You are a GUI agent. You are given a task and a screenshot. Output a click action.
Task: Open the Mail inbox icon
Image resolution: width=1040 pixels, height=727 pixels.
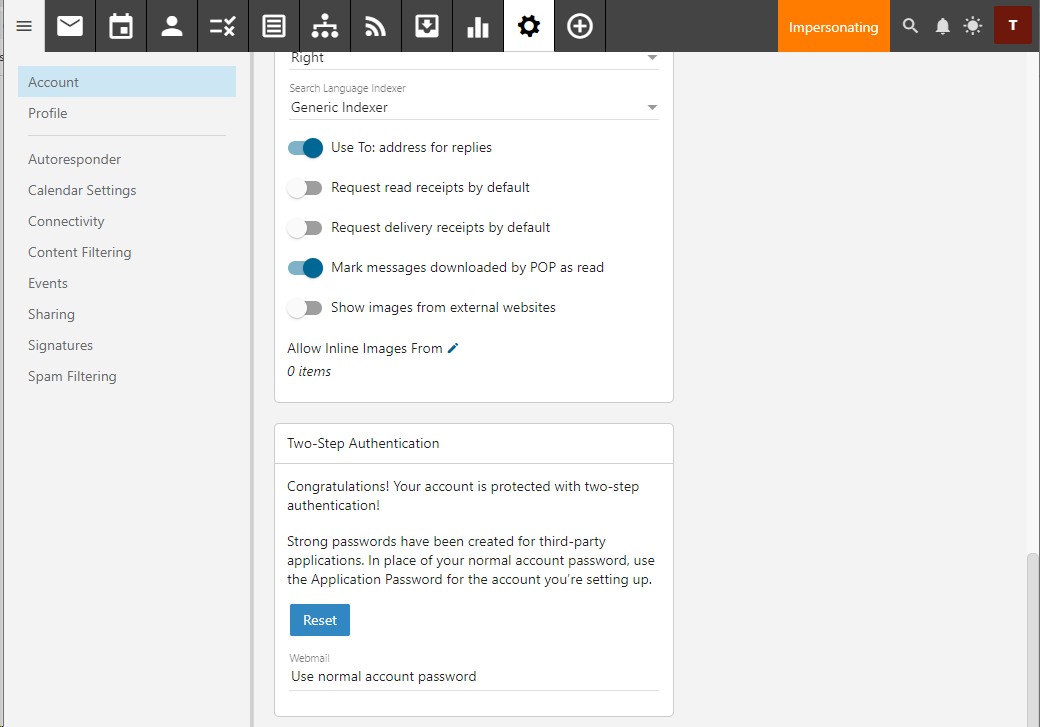click(x=70, y=26)
